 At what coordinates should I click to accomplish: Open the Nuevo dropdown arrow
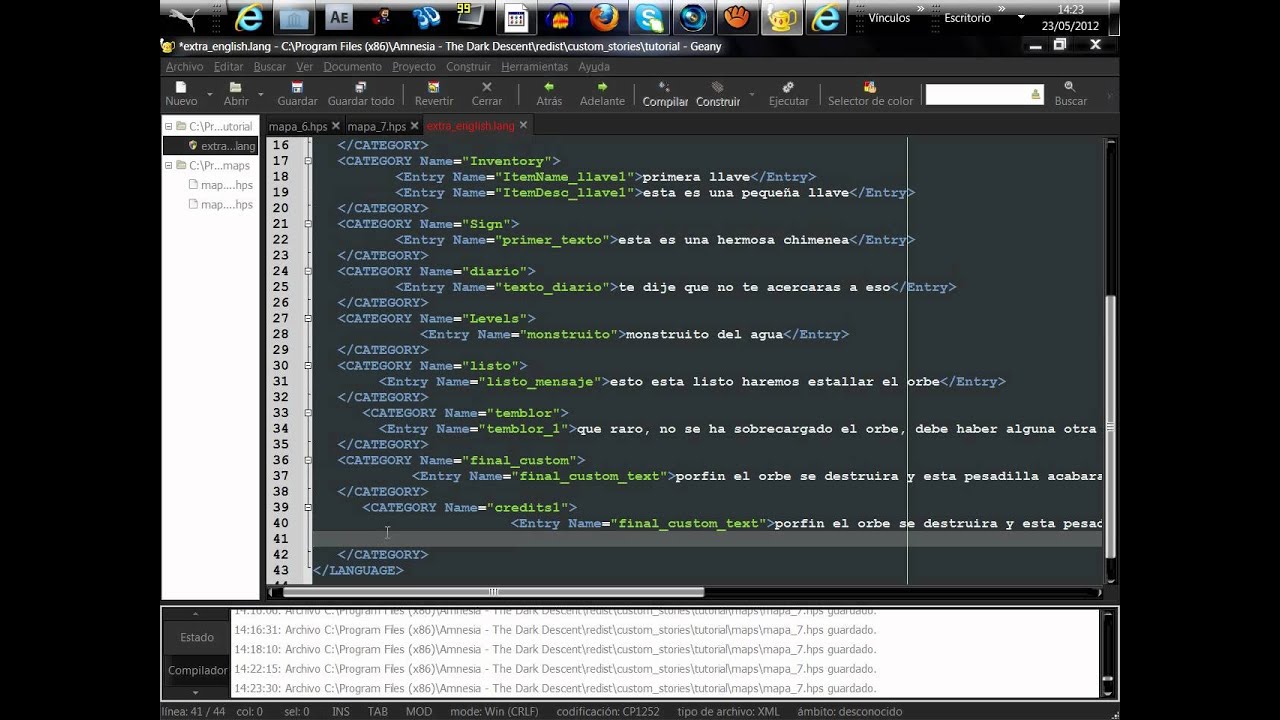click(x=210, y=94)
